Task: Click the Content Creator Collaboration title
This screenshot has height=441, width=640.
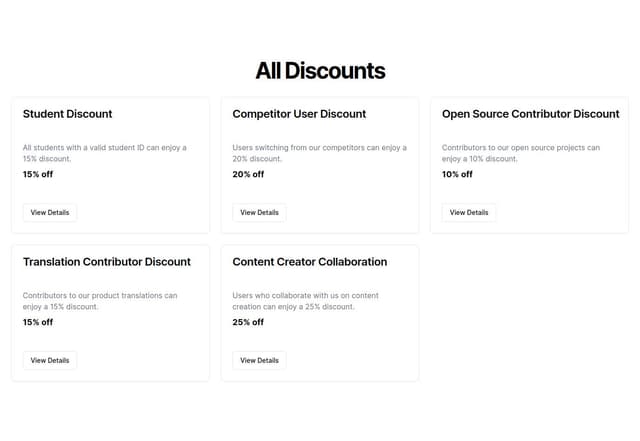Action: click(x=309, y=262)
